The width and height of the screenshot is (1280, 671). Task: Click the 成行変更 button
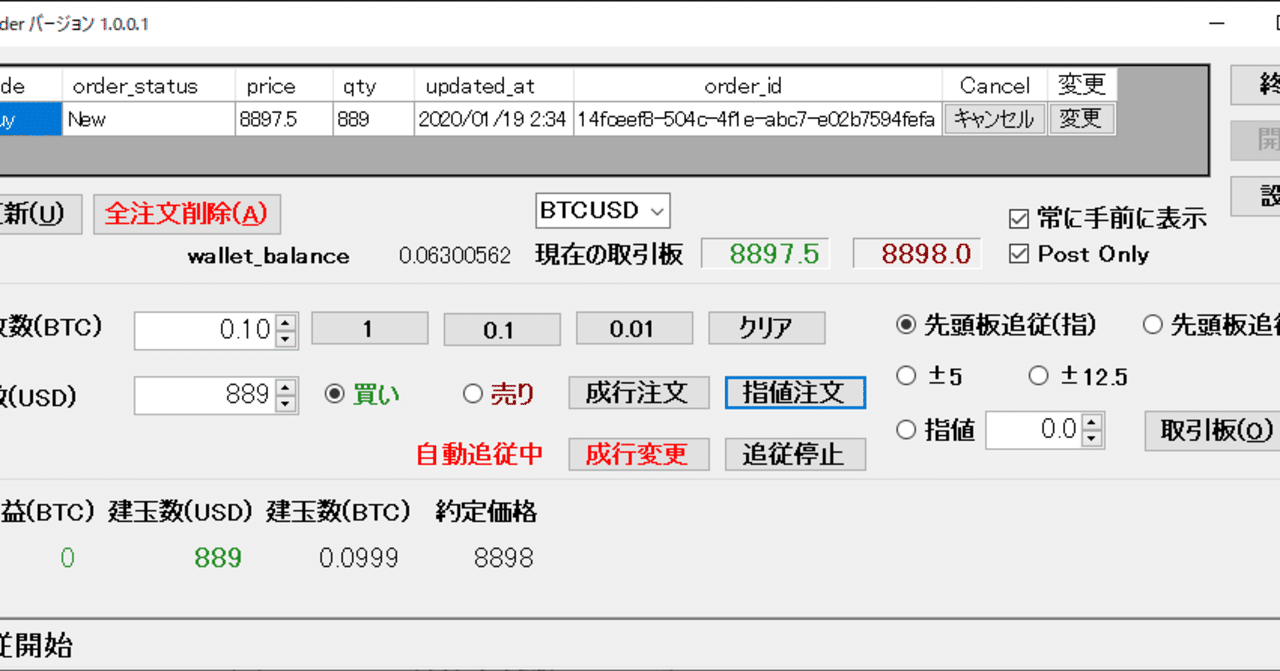click(x=638, y=454)
